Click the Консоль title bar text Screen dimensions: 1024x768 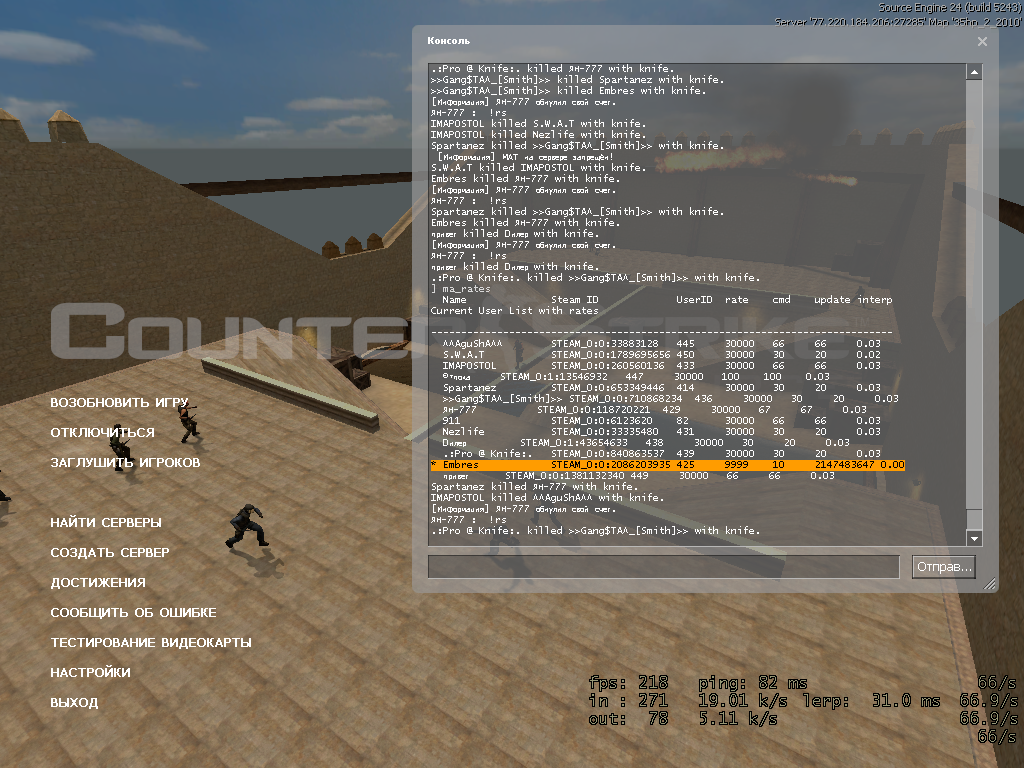[449, 40]
